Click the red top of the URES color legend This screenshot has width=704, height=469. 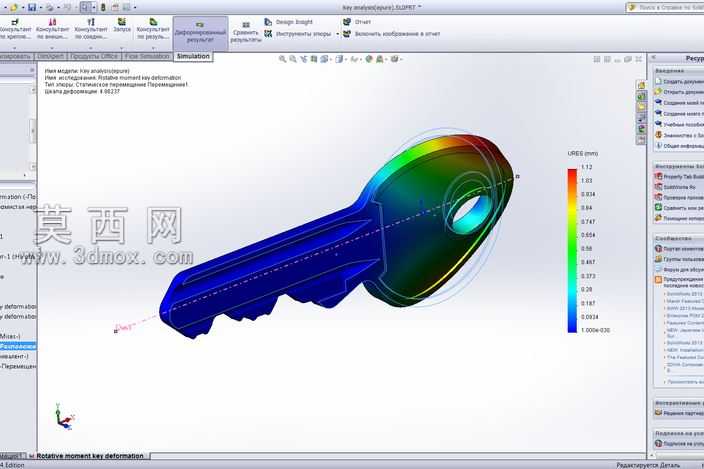(x=572, y=173)
